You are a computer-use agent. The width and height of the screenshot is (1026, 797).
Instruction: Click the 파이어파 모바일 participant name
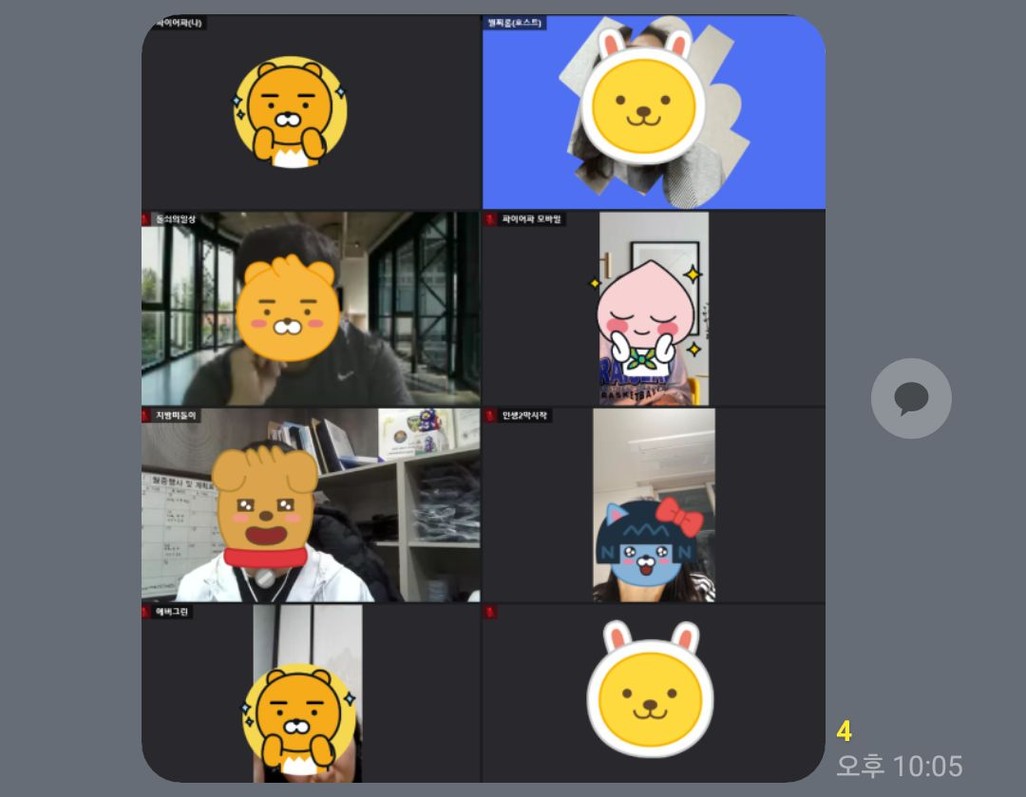coord(531,219)
